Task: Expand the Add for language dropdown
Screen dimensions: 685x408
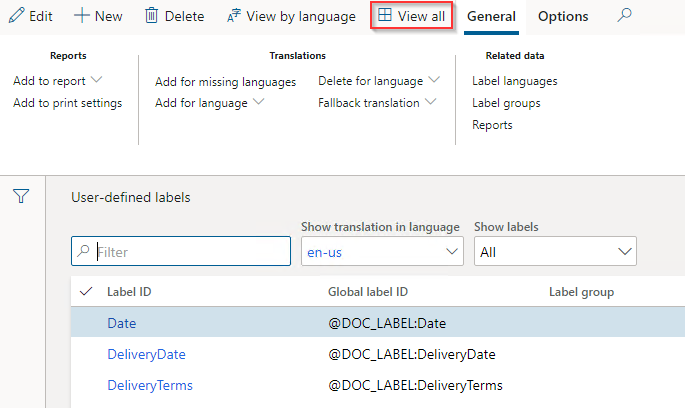Action: pyautogui.click(x=259, y=102)
